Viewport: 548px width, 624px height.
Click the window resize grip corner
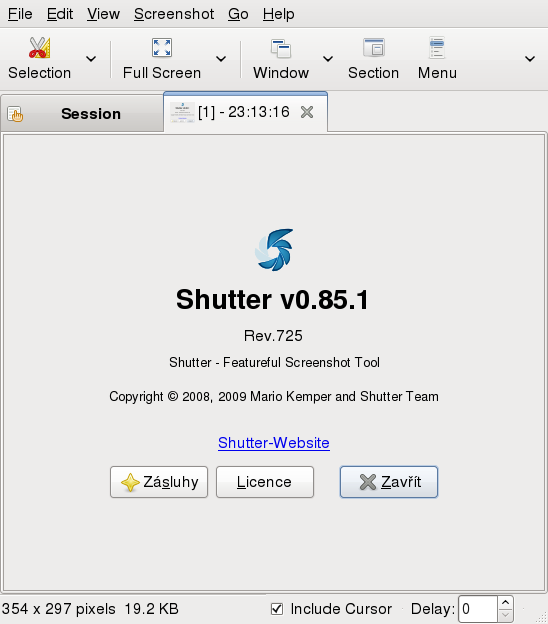pos(541,617)
